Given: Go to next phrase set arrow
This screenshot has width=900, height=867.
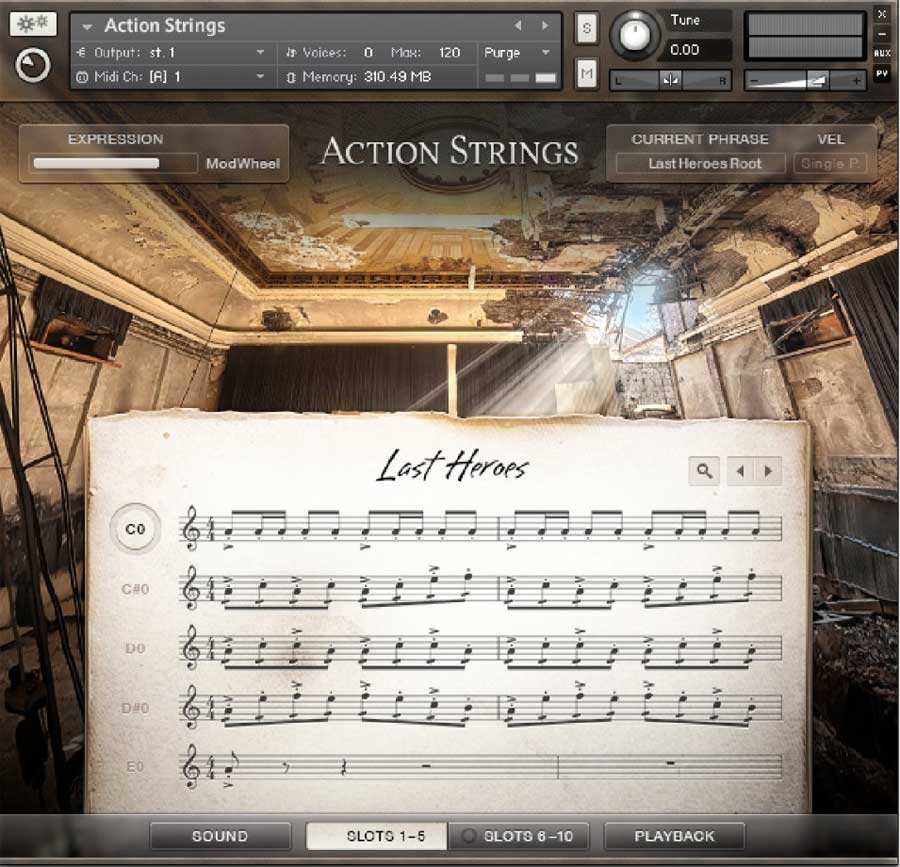Looking at the screenshot, I should coord(768,471).
